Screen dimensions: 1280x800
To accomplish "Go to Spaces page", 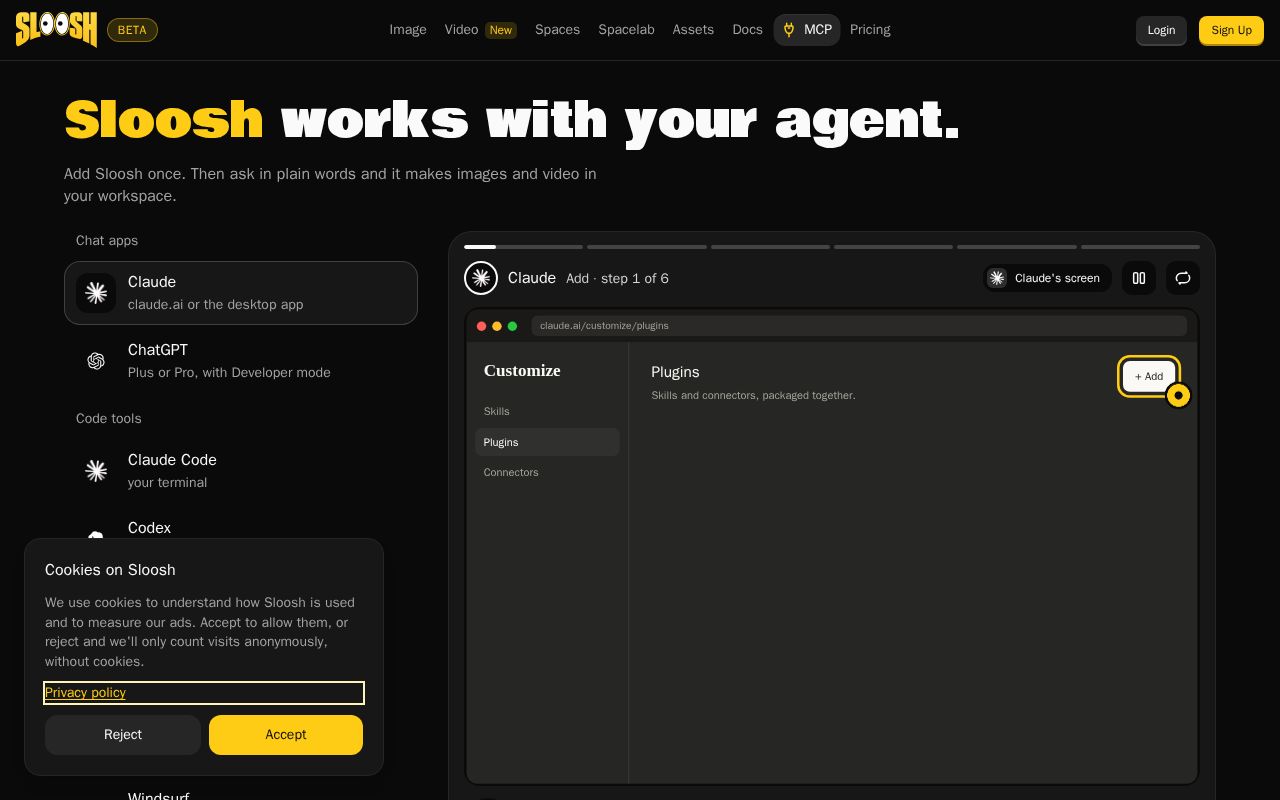I will pos(557,30).
